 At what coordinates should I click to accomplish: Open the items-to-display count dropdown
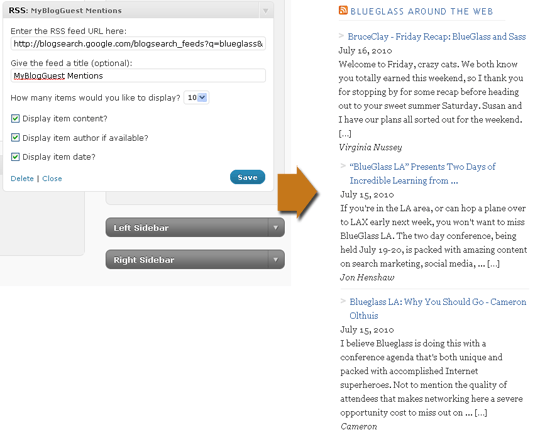coord(196,98)
